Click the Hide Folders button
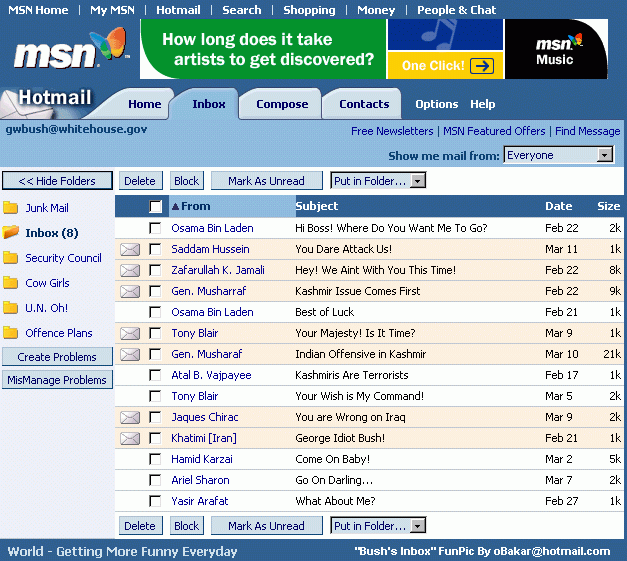Viewport: 627px width, 561px height. click(x=57, y=181)
